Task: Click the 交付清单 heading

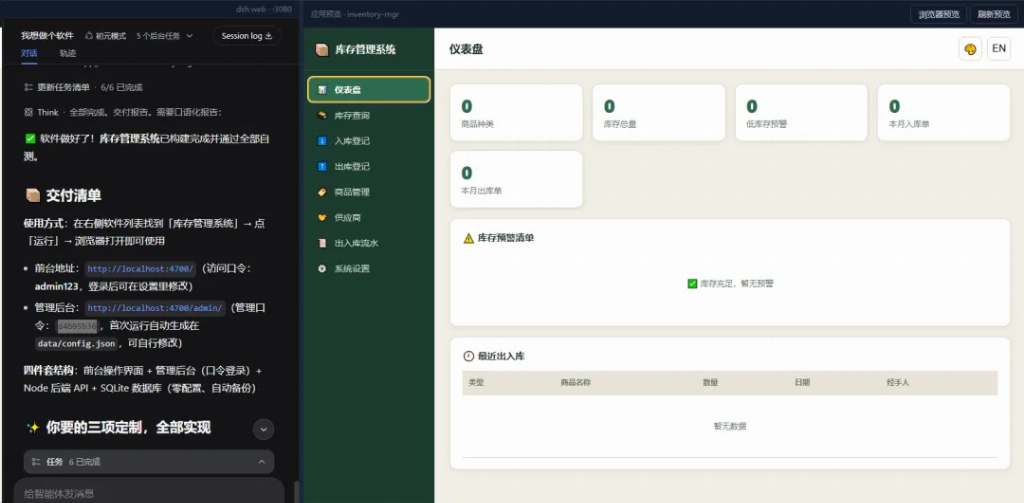Action: point(73,195)
